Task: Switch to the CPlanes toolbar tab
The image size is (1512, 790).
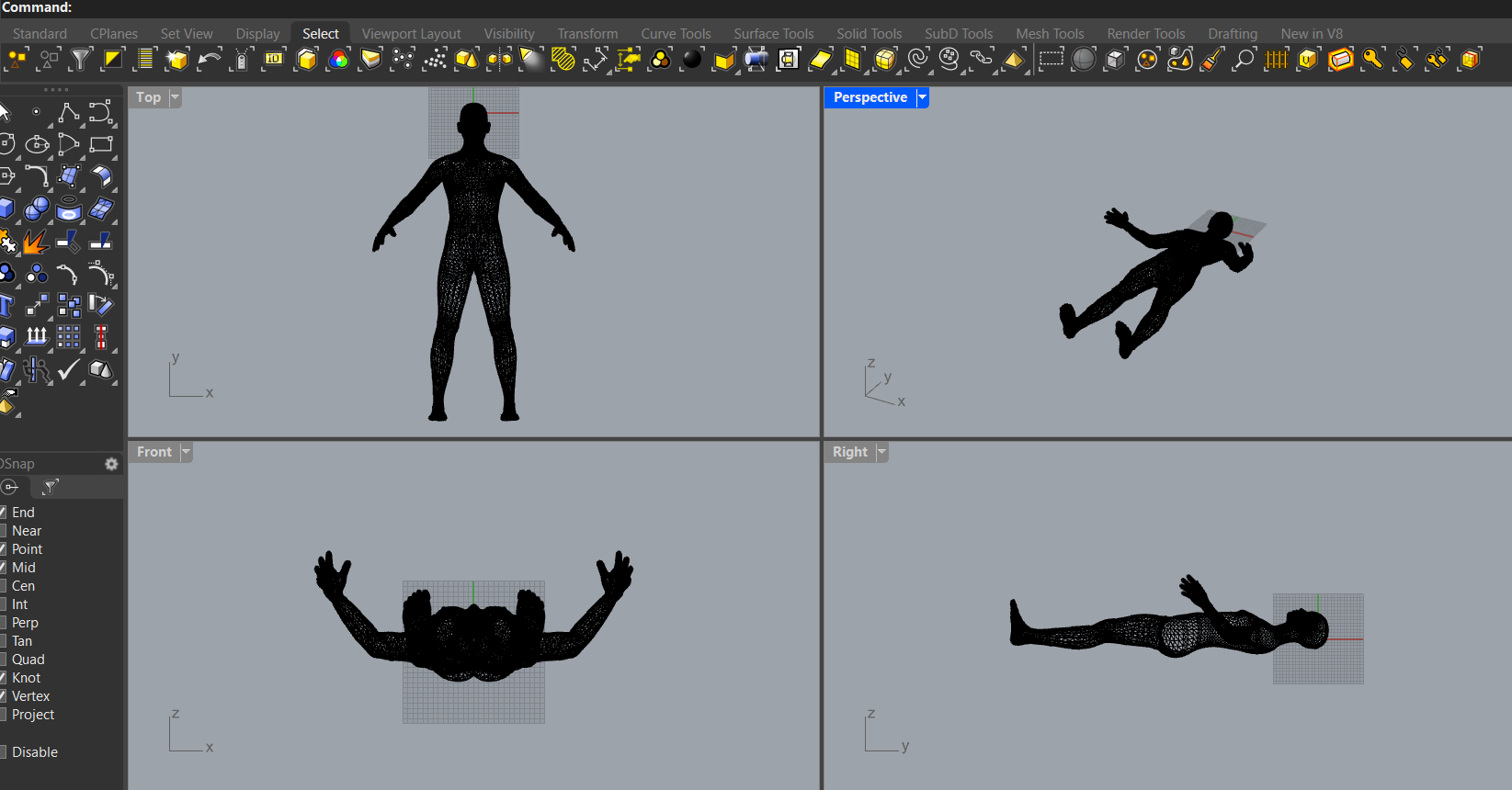Action: (x=114, y=33)
